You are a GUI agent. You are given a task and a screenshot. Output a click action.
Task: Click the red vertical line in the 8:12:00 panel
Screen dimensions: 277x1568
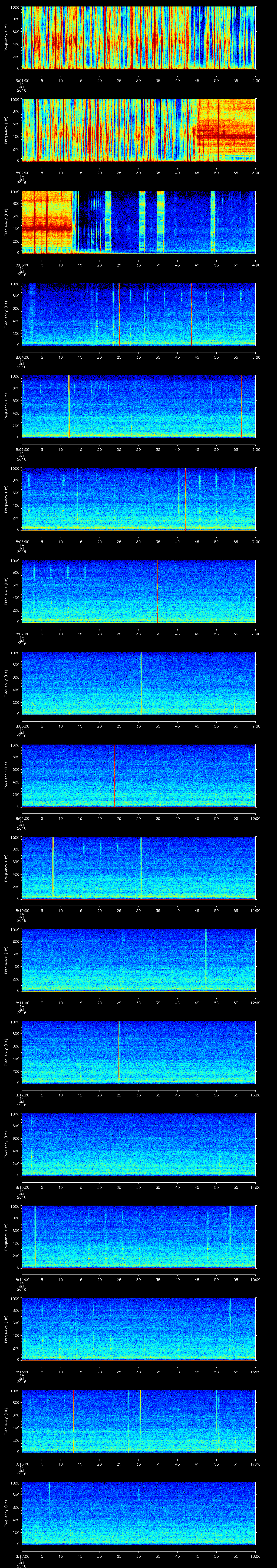[119, 1052]
